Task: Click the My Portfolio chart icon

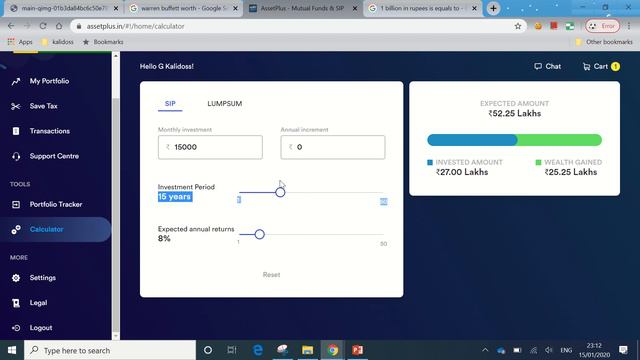Action: click(x=16, y=81)
